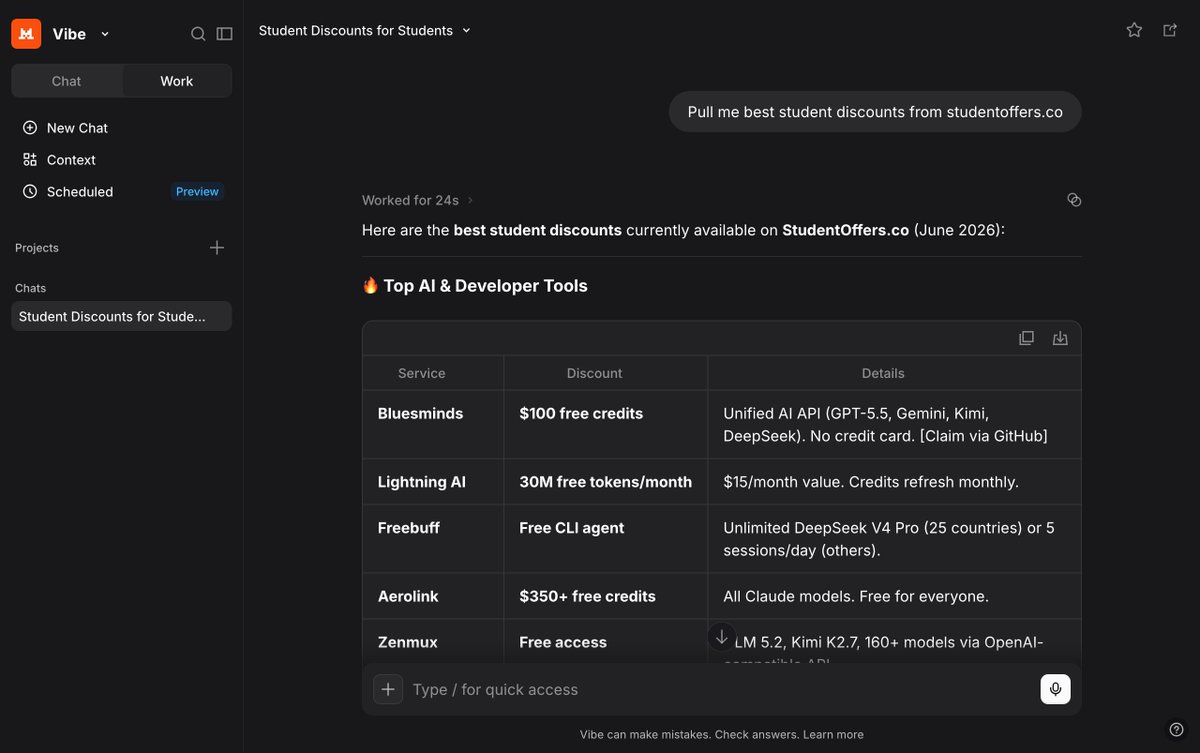Collapse the sidebar panel icon
Screen dimensions: 1200x753
(225, 34)
